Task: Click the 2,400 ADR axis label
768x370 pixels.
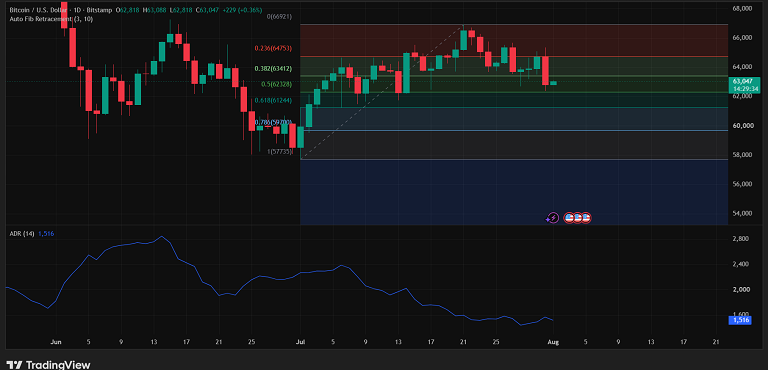Action: (x=741, y=264)
